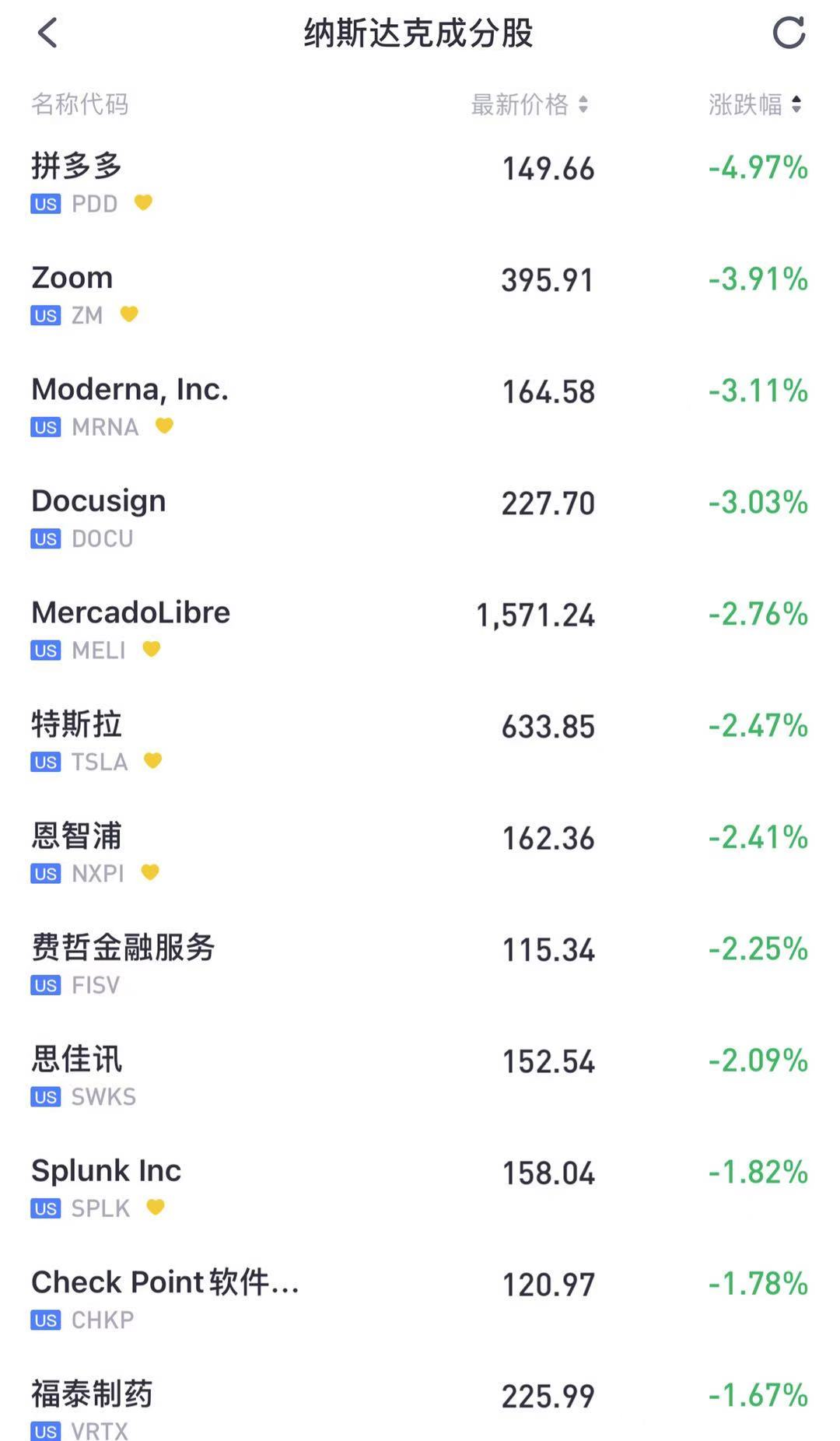The height and width of the screenshot is (1441, 840).
Task: Click 拼多多 change percentage -4.97%
Action: coord(758,168)
